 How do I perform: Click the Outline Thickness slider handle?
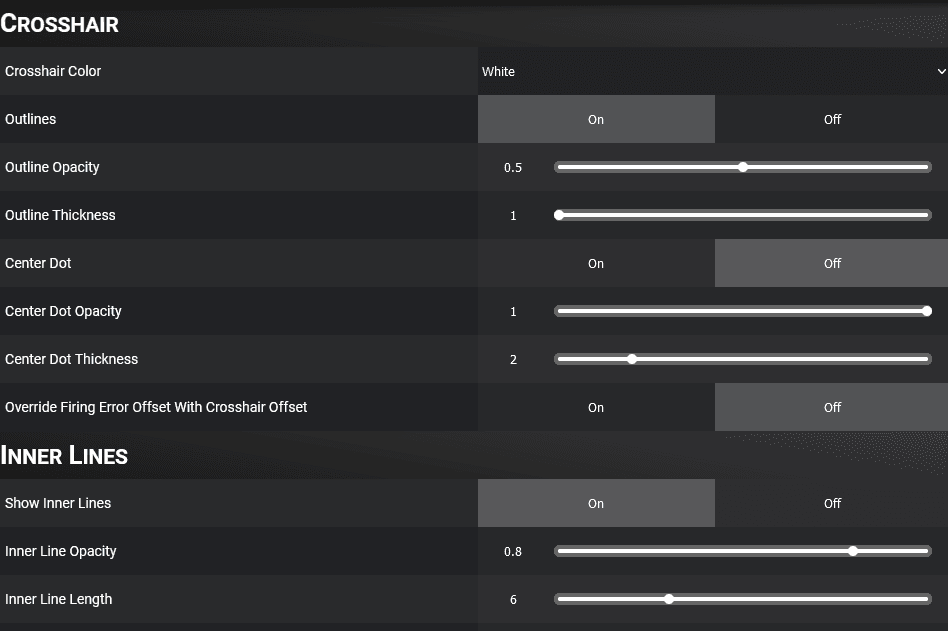click(559, 214)
